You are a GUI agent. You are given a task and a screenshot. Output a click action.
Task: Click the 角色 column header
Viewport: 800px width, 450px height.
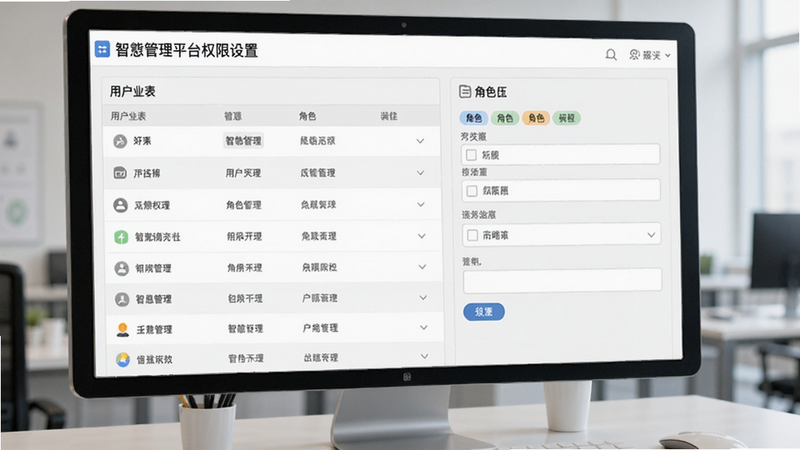click(x=307, y=116)
